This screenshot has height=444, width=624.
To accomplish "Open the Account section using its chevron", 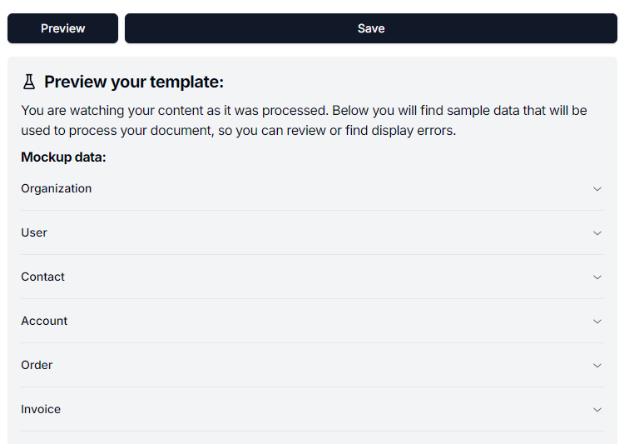I will pos(597,321).
